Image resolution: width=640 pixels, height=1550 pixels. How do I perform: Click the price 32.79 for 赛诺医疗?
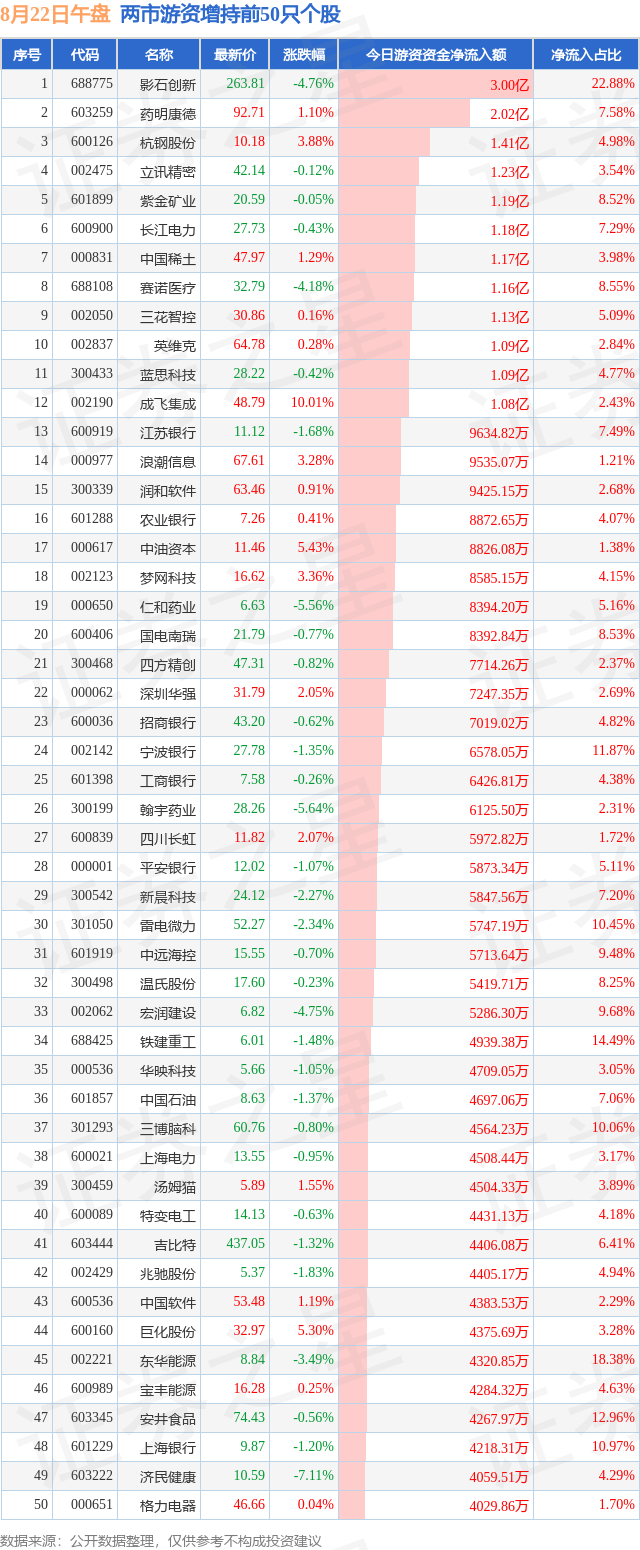point(249,287)
